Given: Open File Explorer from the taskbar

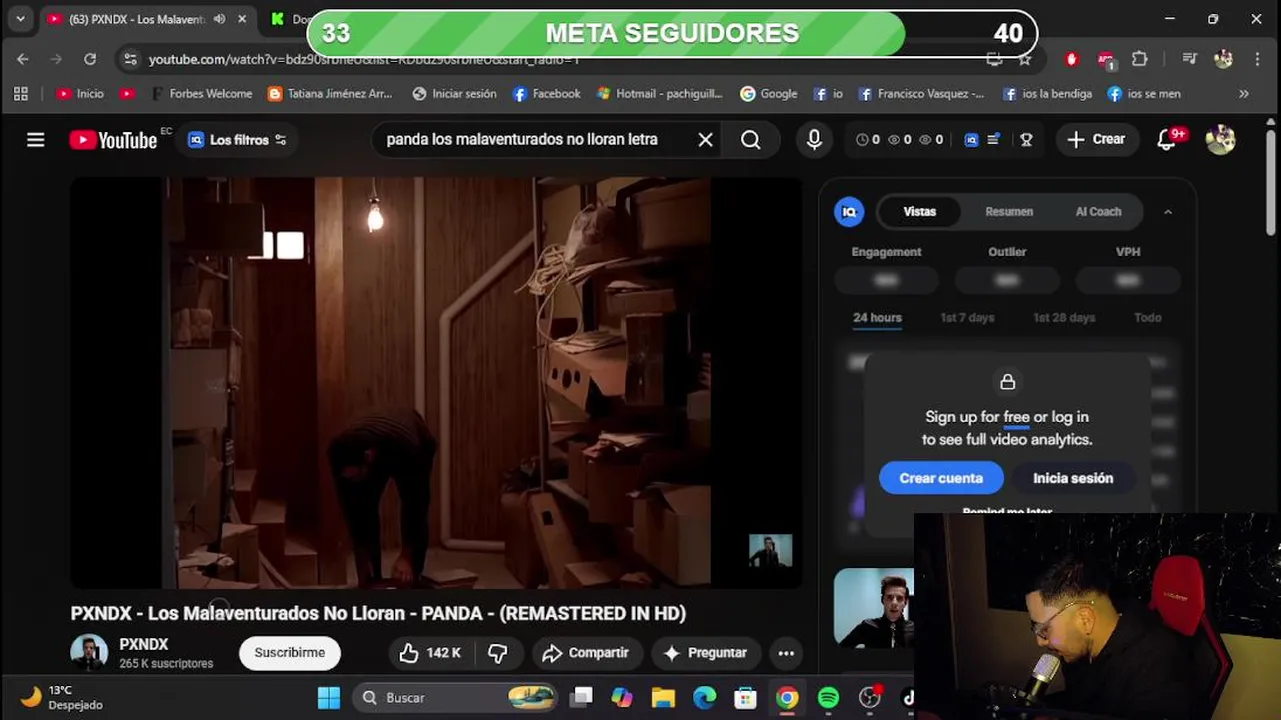Looking at the screenshot, I should [663, 698].
